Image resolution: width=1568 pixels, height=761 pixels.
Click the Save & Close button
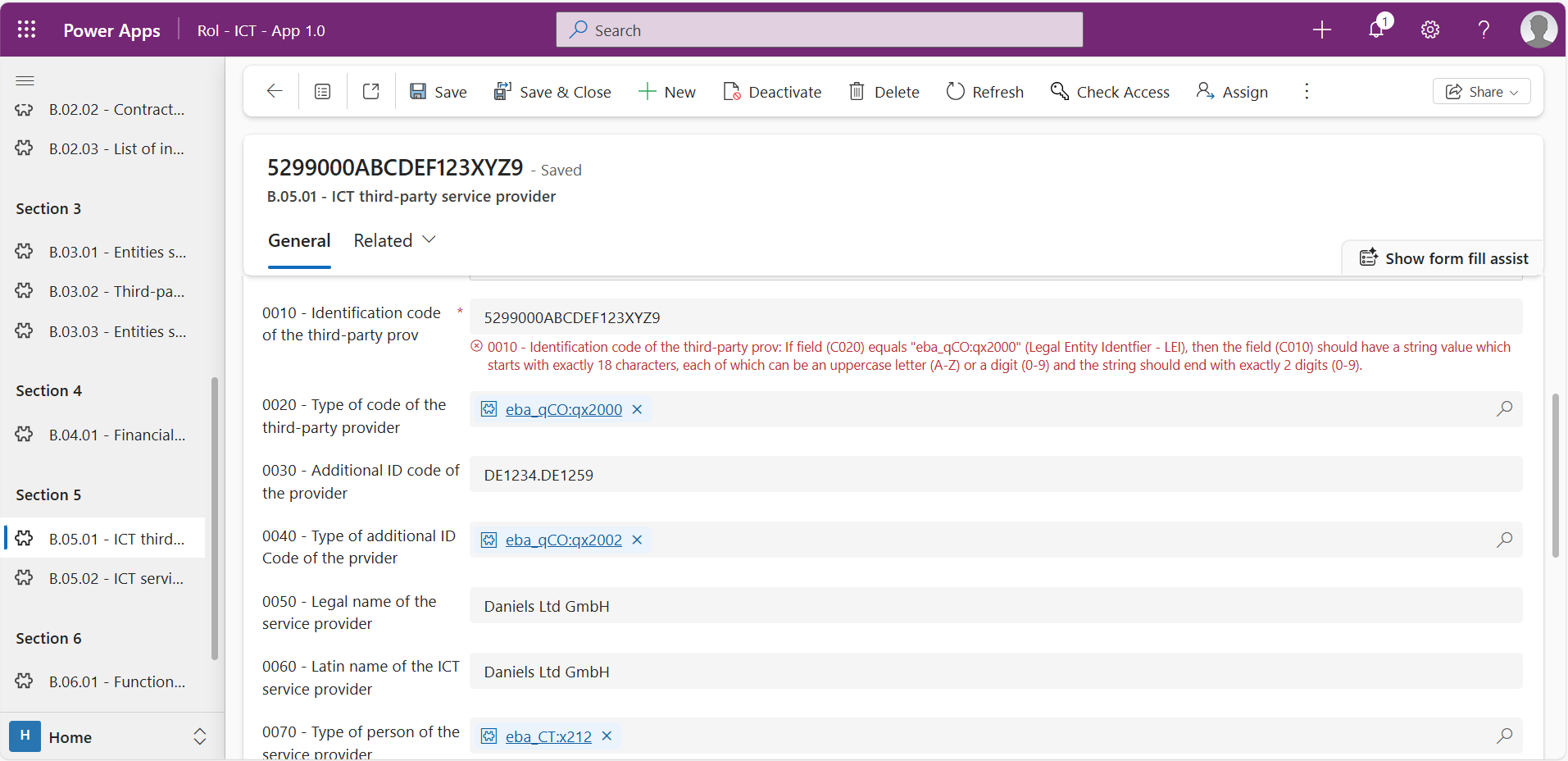click(x=552, y=92)
